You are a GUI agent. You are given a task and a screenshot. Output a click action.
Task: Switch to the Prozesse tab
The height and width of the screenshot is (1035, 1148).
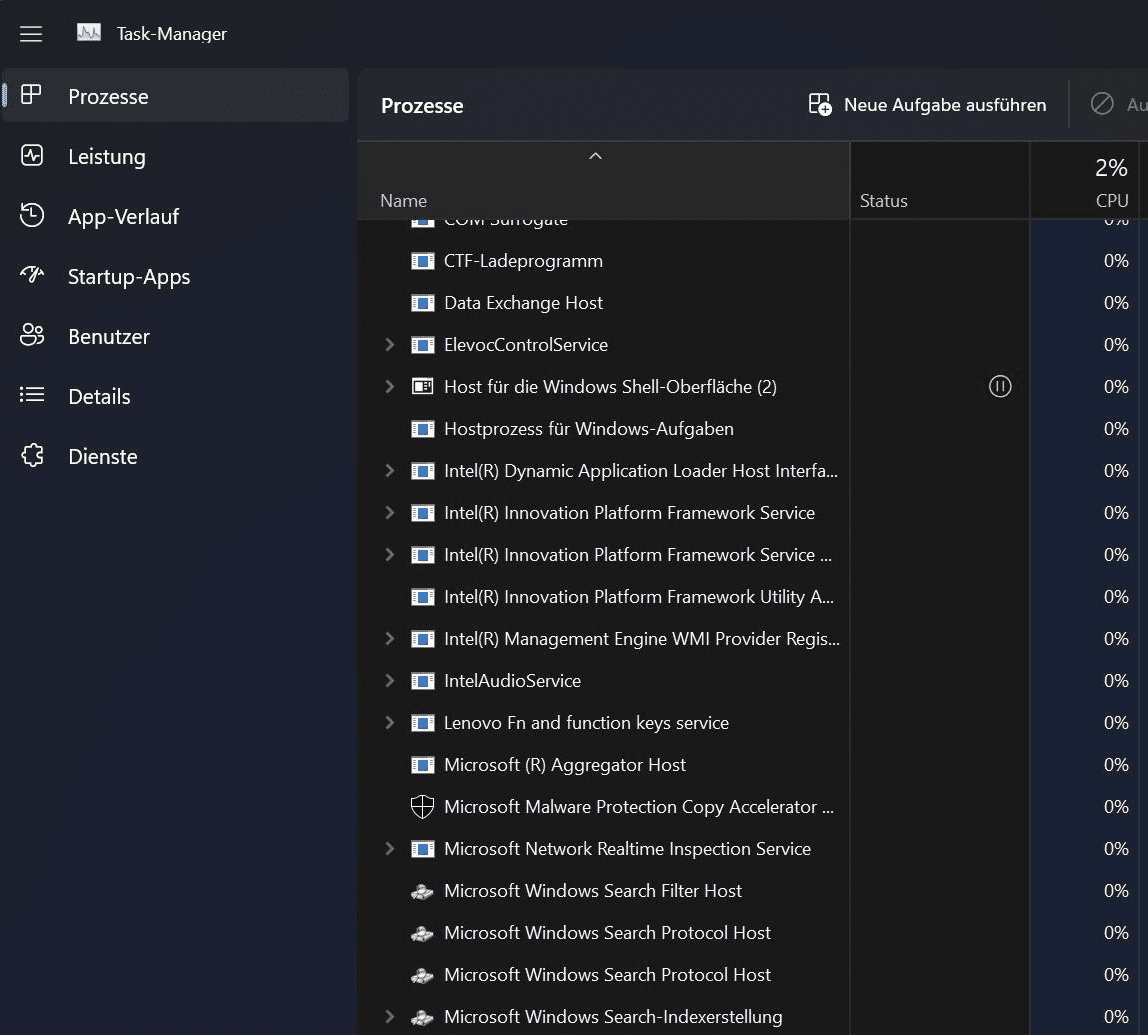click(108, 97)
